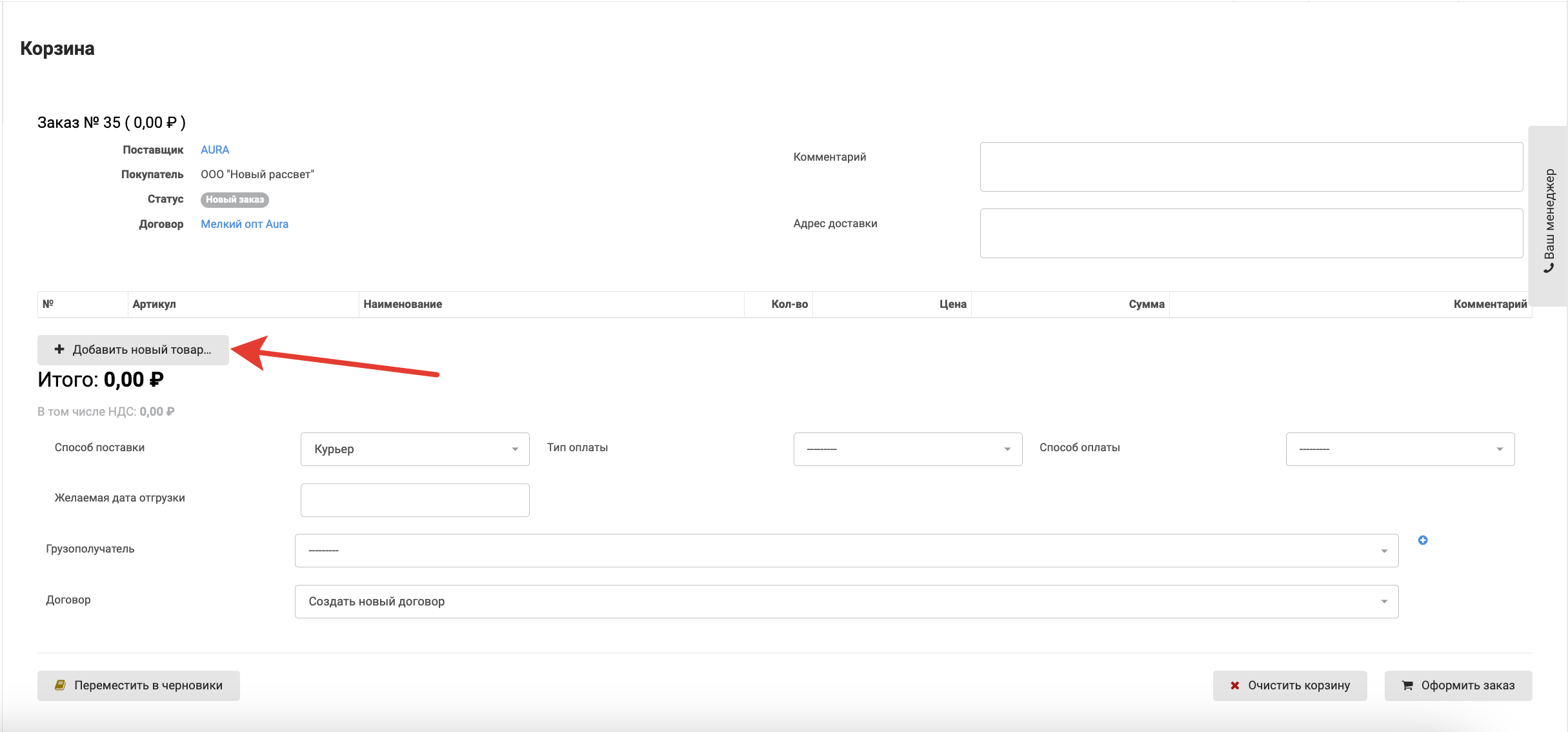
Task: Click the cart icon on Оформить заказ
Action: point(1407,686)
